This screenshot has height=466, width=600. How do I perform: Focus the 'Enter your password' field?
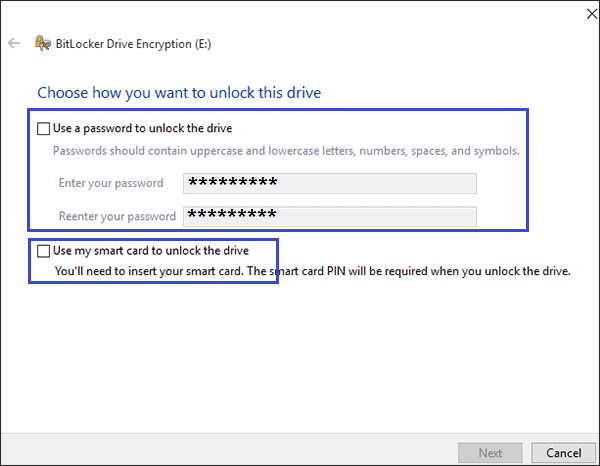[x=329, y=183]
